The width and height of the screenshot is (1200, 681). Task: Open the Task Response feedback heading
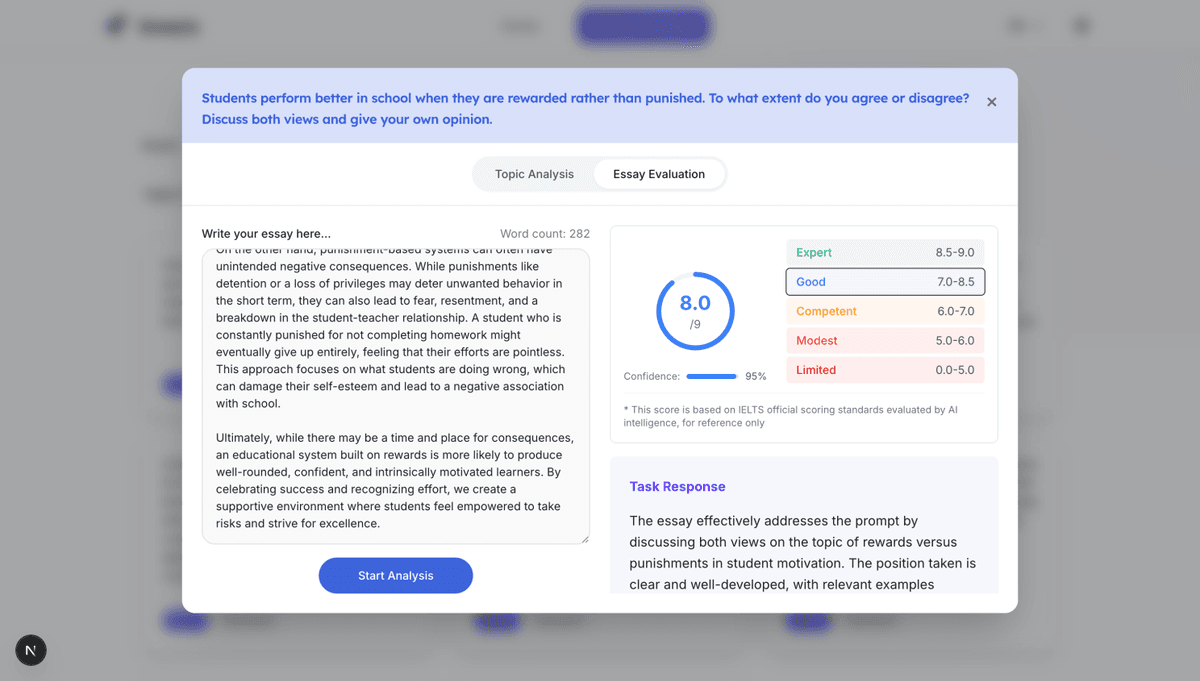point(677,487)
